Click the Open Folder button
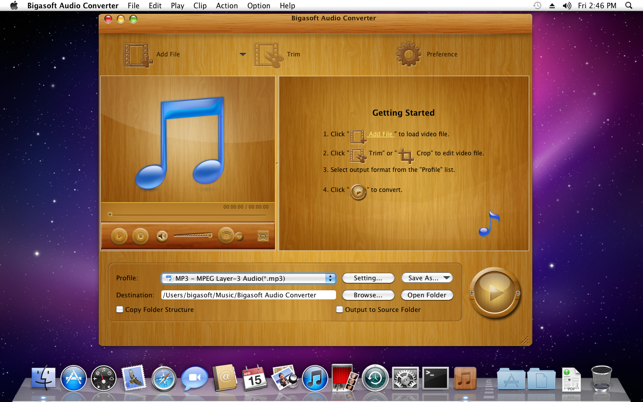 tap(427, 295)
